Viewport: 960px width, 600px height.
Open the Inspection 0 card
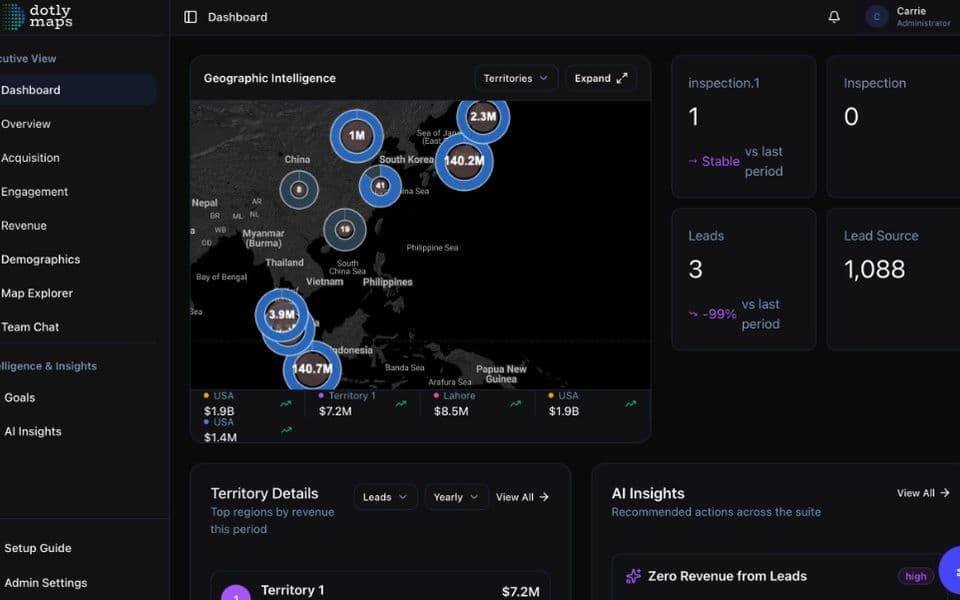tap(893, 127)
